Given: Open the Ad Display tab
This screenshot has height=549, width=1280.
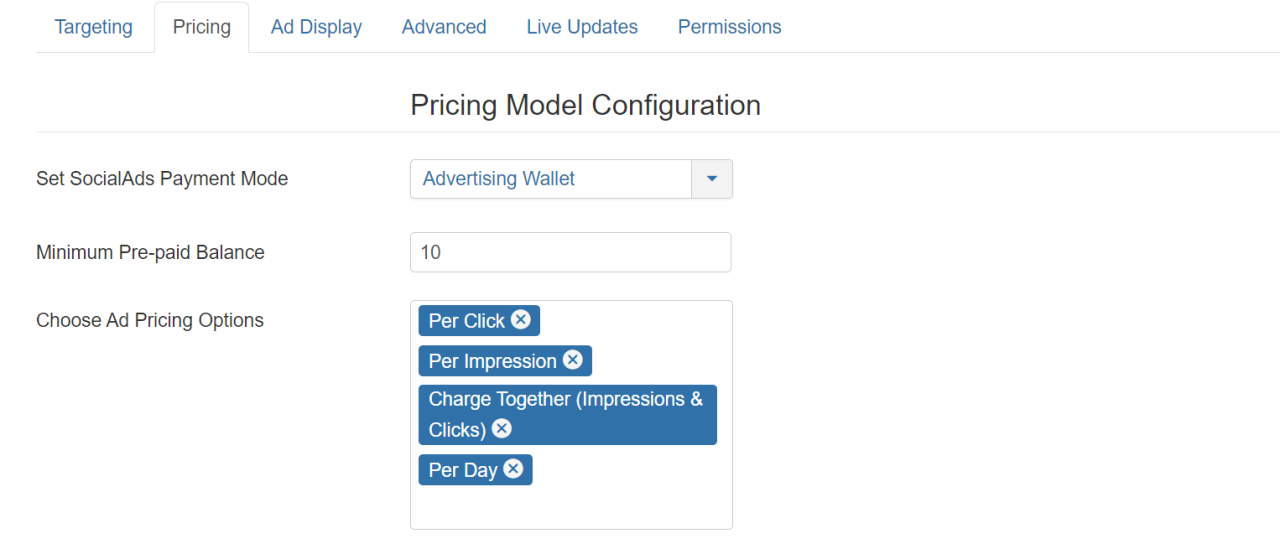Looking at the screenshot, I should click(316, 27).
